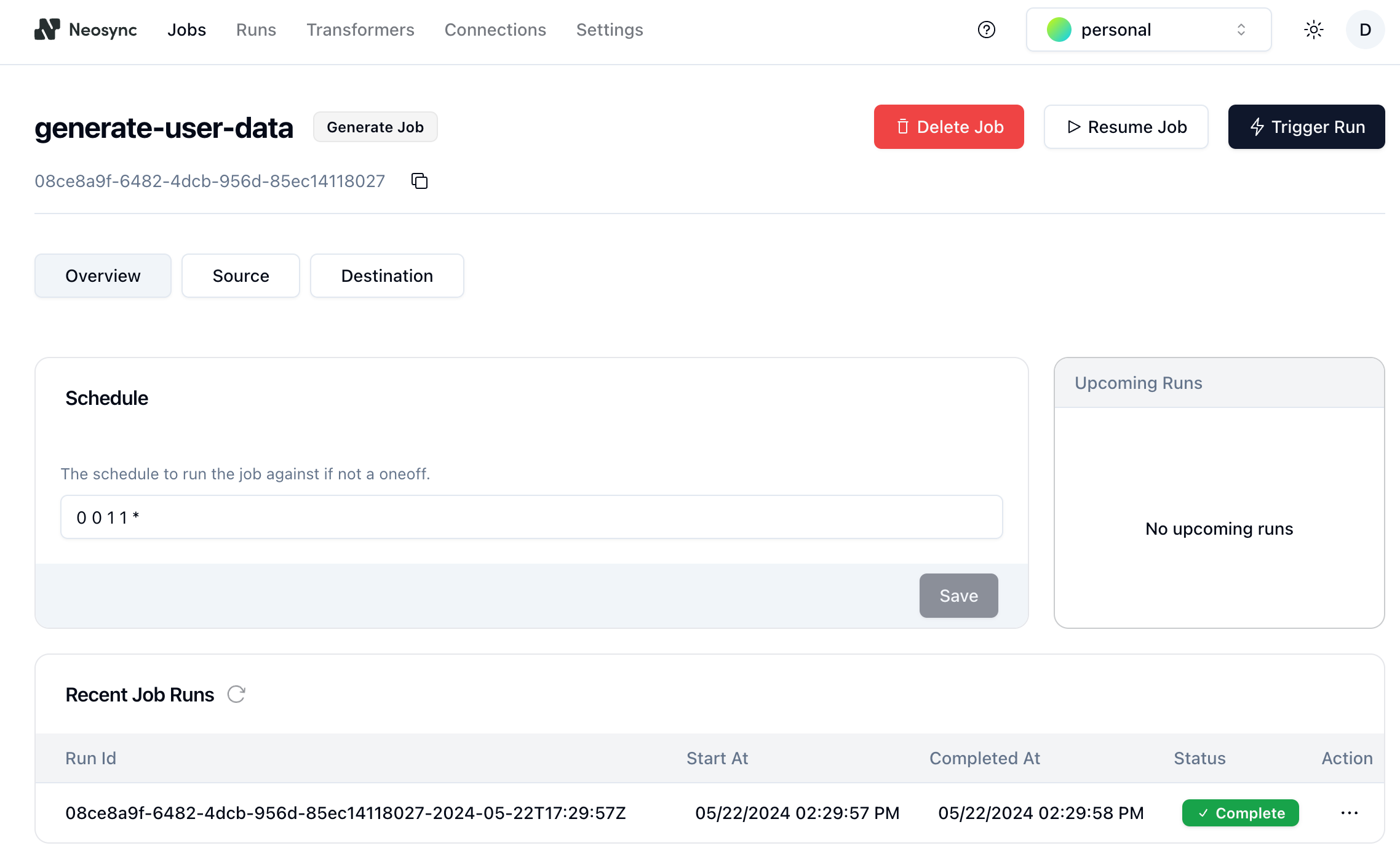Click the D avatar circle
Screen dimensions: 1400x859
(1366, 29)
